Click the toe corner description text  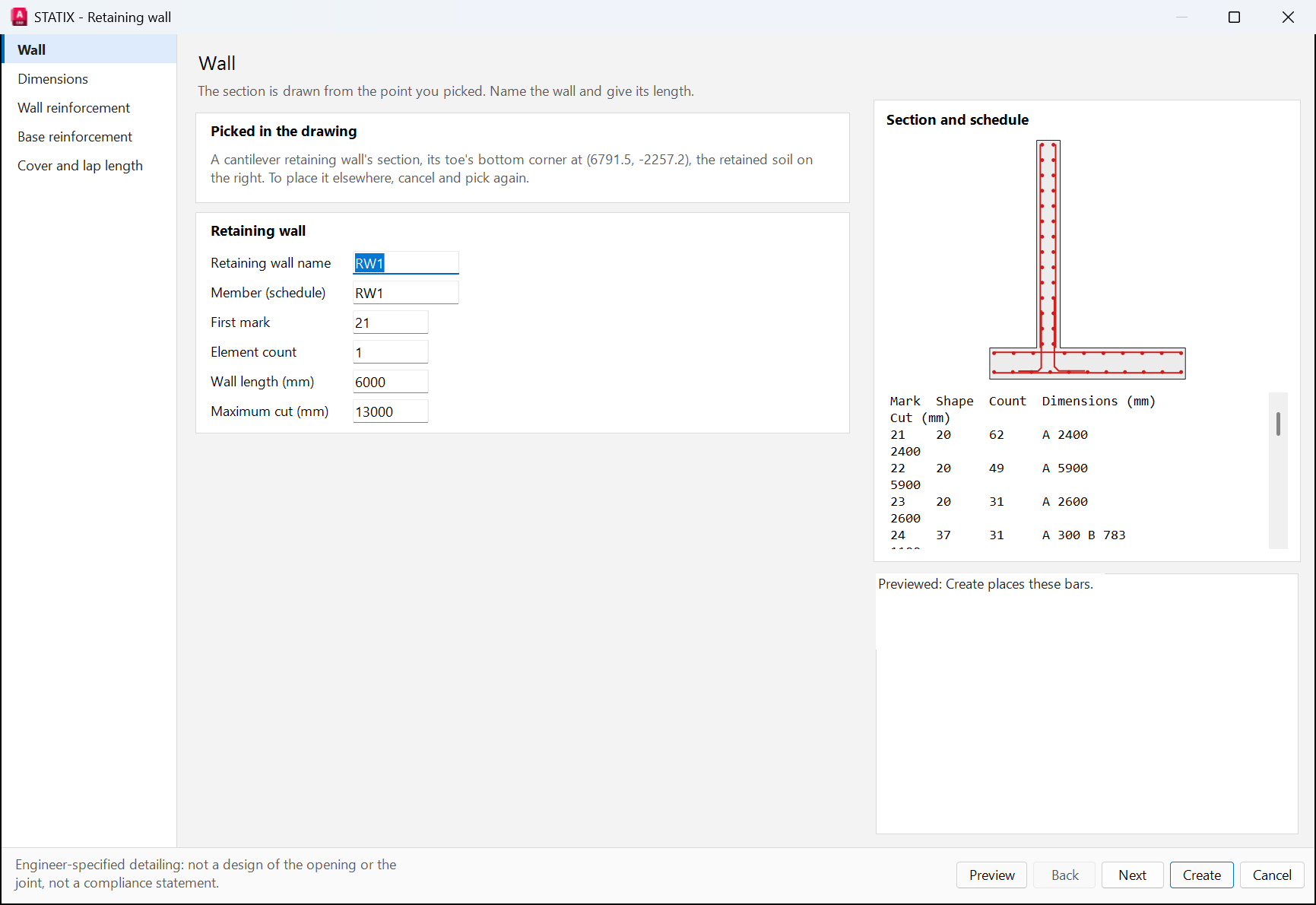512,169
